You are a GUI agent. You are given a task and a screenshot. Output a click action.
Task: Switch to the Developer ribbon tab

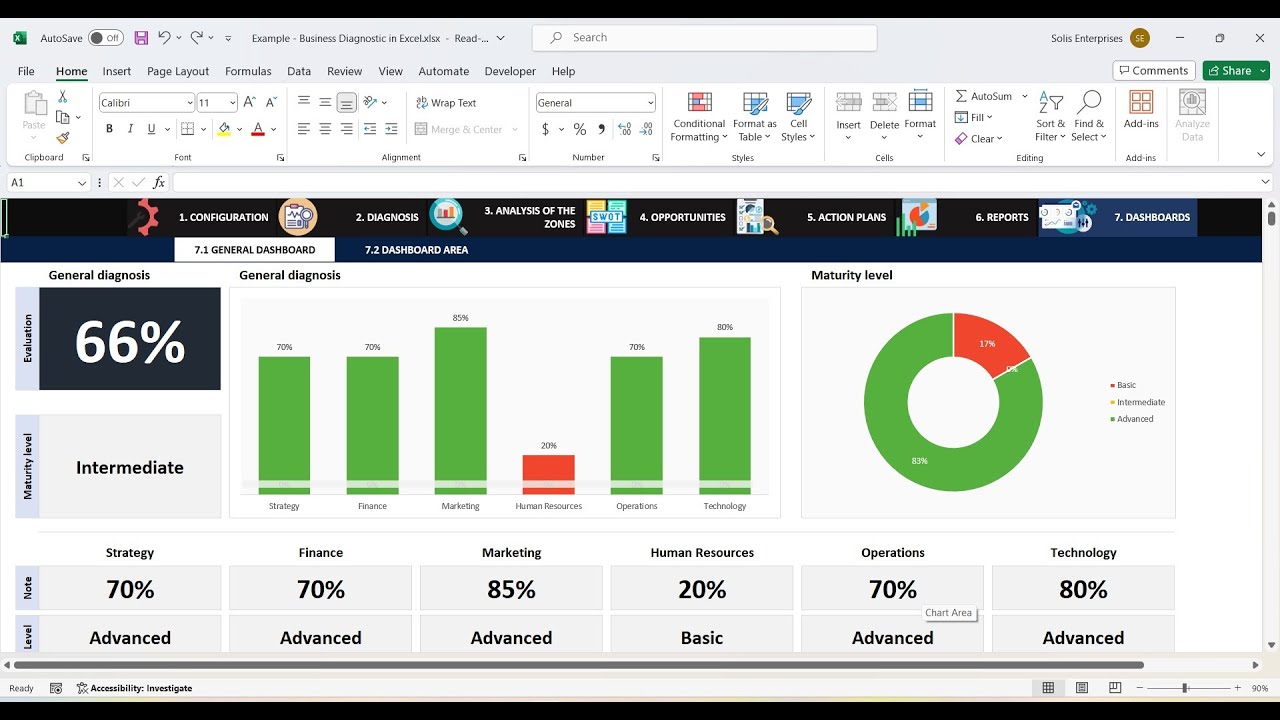pos(510,71)
